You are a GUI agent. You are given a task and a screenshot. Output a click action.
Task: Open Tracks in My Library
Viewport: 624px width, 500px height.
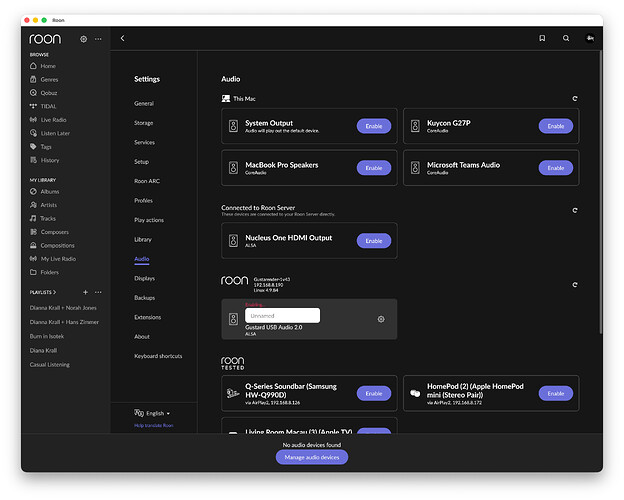click(43, 219)
